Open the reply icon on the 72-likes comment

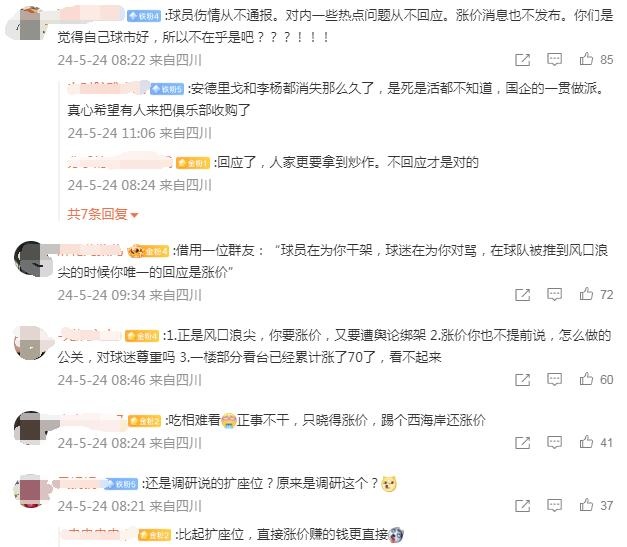(554, 295)
